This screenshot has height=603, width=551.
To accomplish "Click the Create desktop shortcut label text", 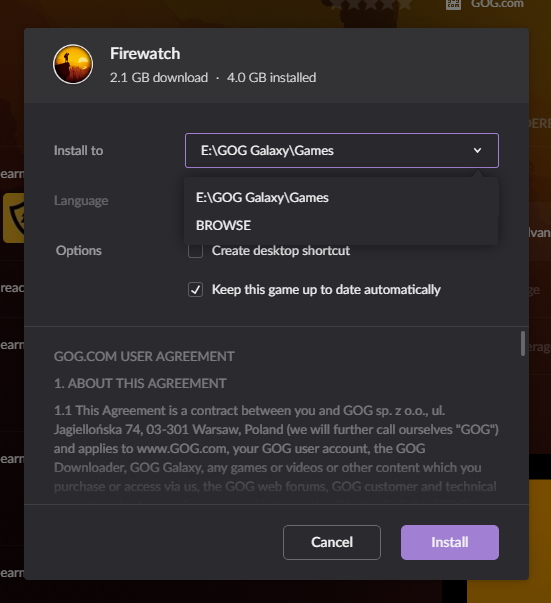I will (x=281, y=251).
